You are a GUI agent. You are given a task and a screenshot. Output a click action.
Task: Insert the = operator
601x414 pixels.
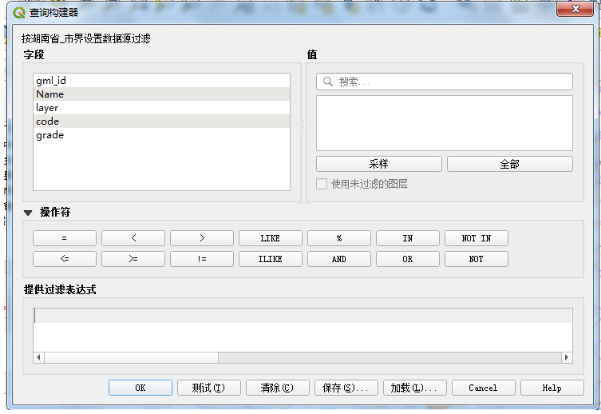click(64, 238)
